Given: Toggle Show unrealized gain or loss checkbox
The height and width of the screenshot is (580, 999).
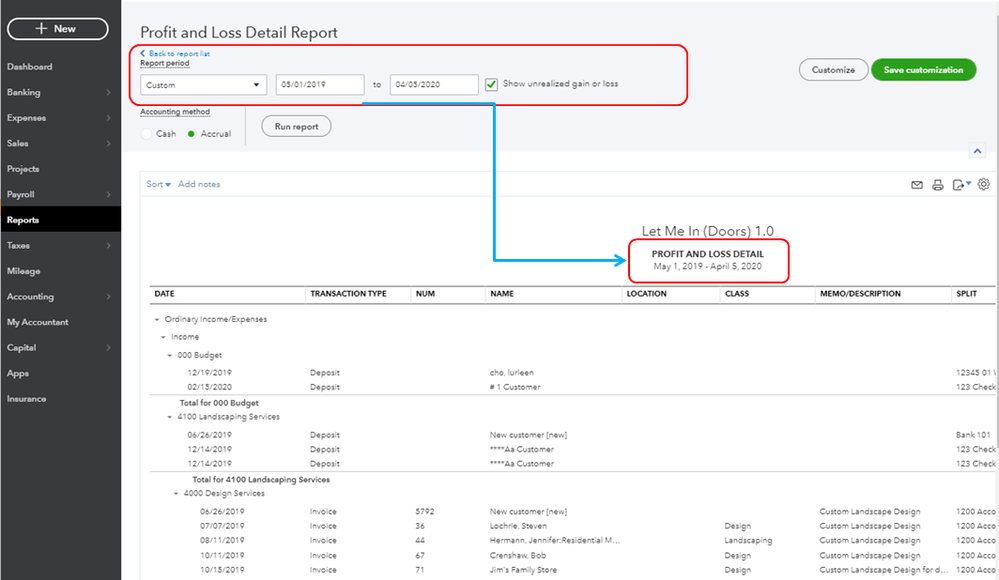Looking at the screenshot, I should coord(491,85).
